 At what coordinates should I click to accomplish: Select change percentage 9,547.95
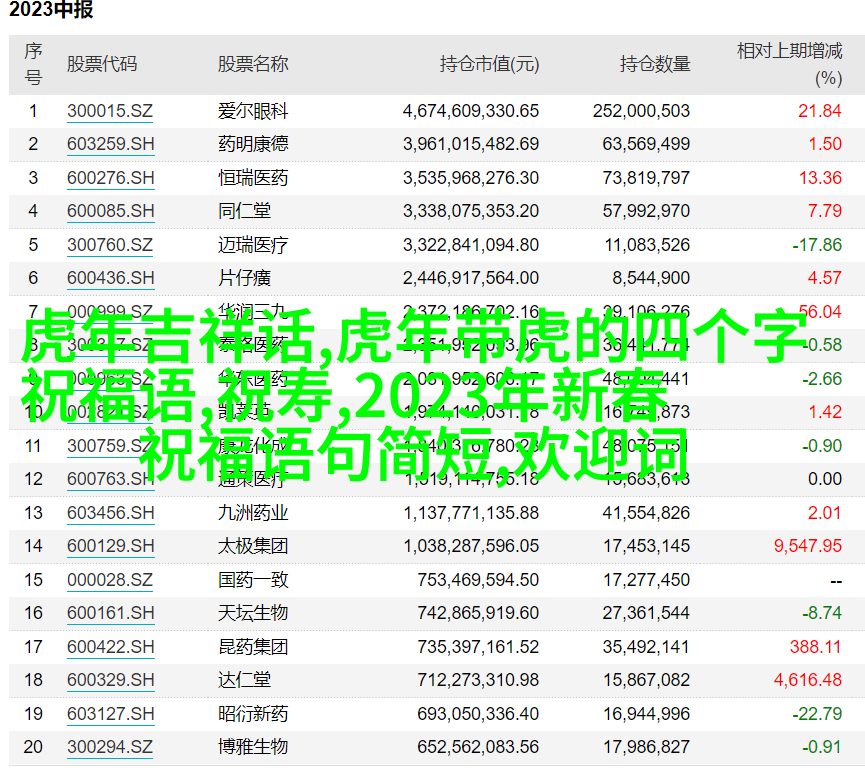808,546
